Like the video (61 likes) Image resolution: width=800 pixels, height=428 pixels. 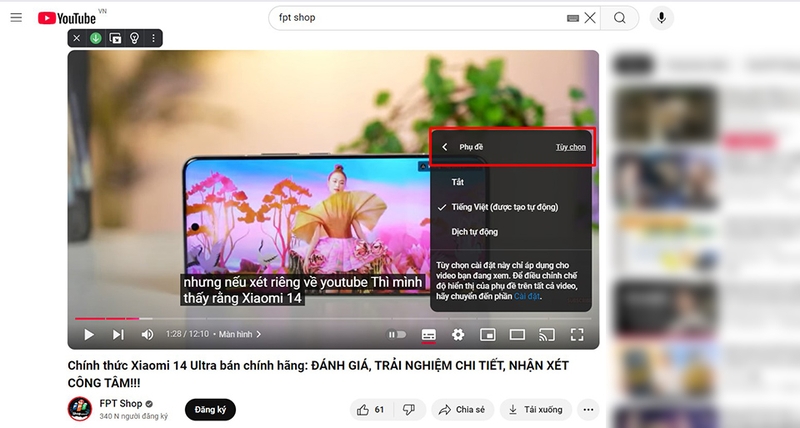click(371, 410)
